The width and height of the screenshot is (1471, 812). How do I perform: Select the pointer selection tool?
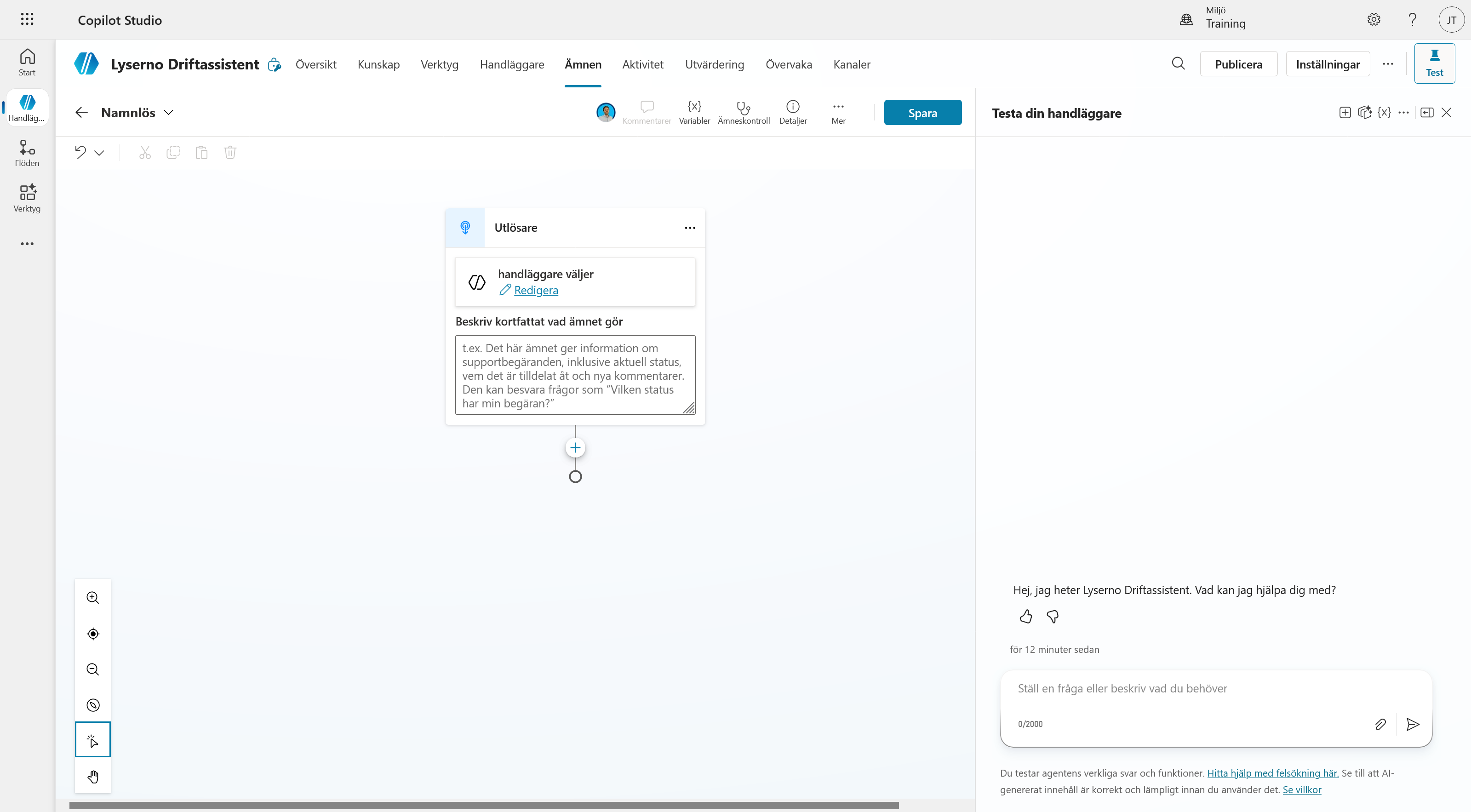point(92,740)
